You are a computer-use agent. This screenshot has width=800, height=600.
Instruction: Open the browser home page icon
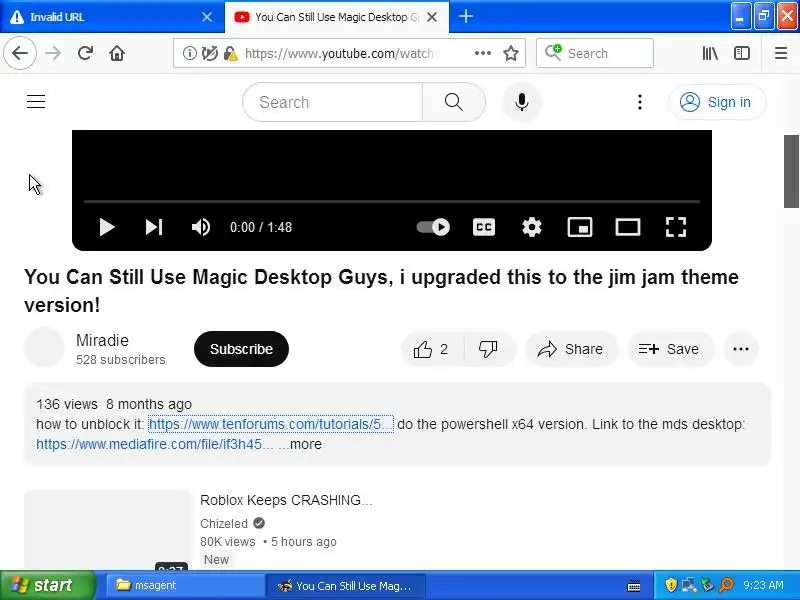(x=117, y=53)
